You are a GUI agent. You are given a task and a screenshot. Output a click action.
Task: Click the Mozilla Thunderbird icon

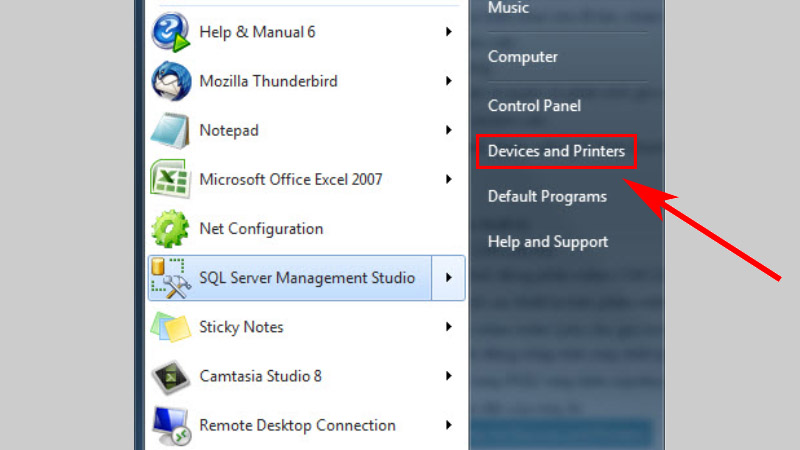(x=170, y=81)
